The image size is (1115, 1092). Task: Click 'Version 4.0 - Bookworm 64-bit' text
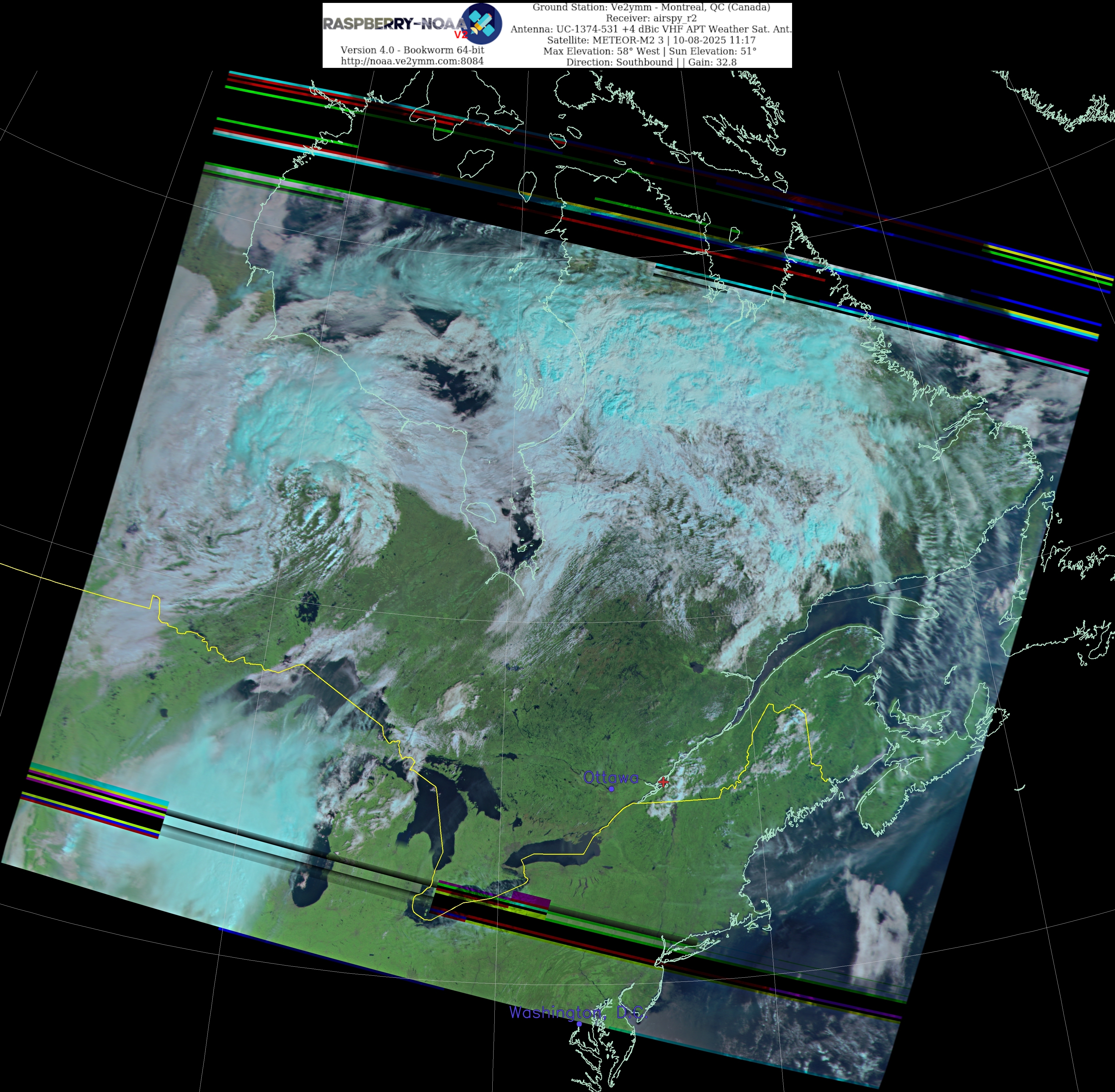click(x=412, y=50)
